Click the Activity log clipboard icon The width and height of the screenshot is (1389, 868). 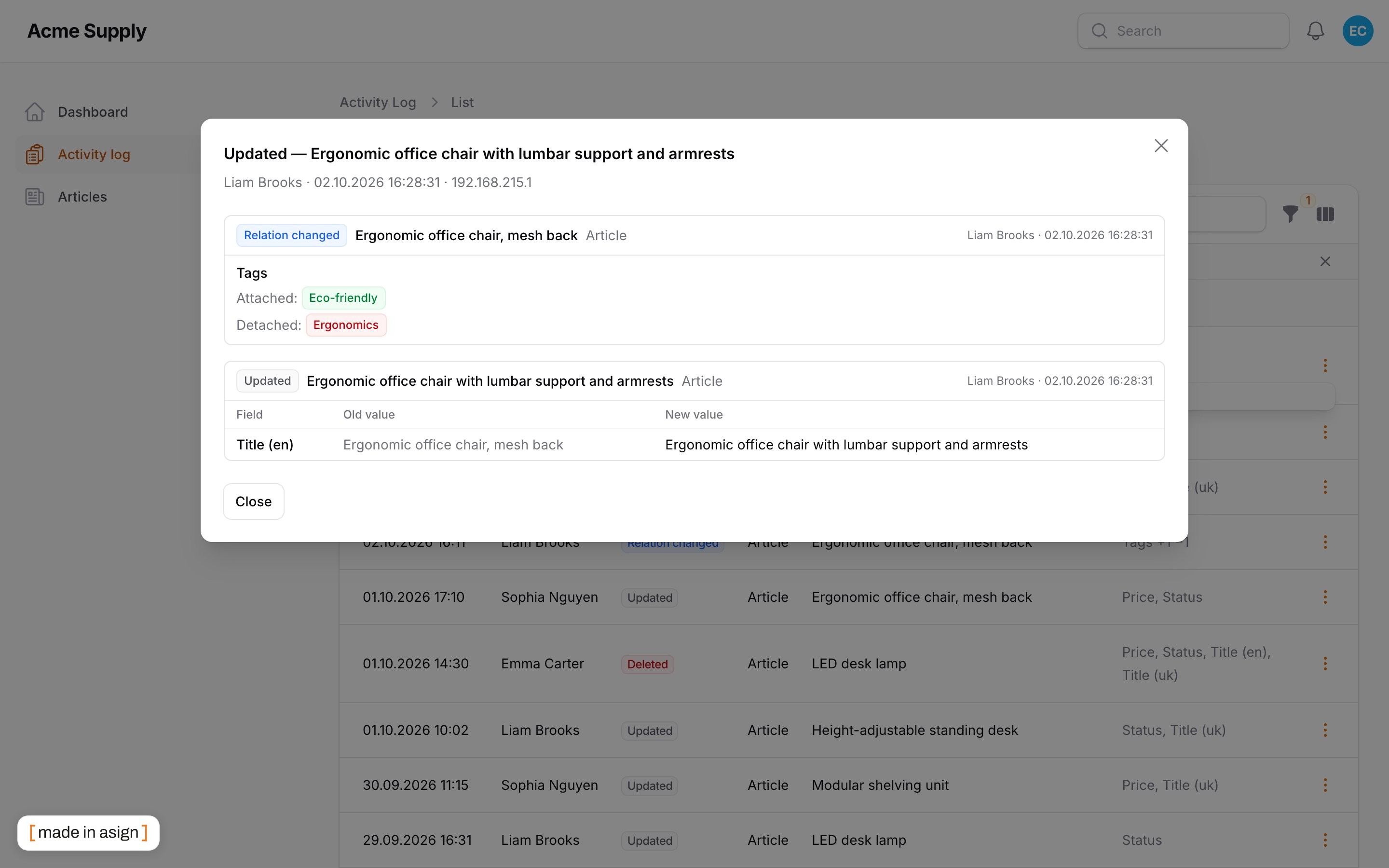34,154
